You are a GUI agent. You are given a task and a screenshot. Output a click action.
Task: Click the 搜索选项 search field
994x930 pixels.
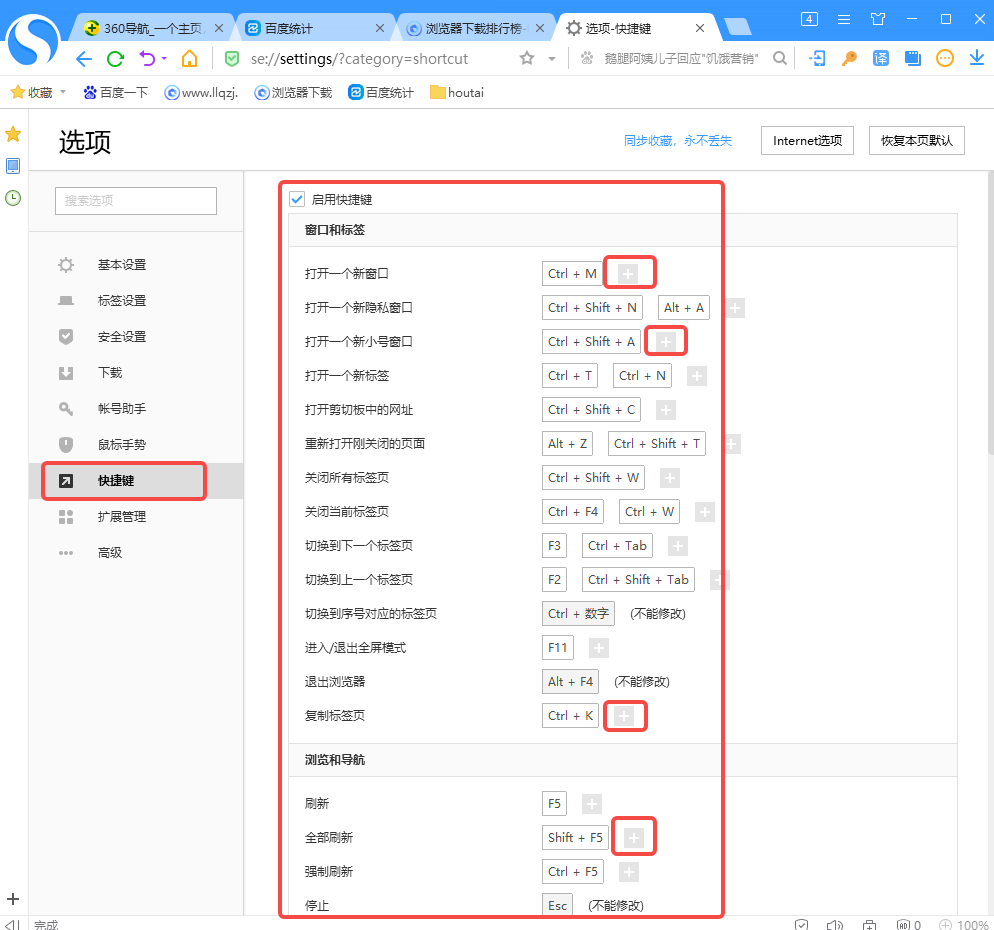click(x=136, y=201)
